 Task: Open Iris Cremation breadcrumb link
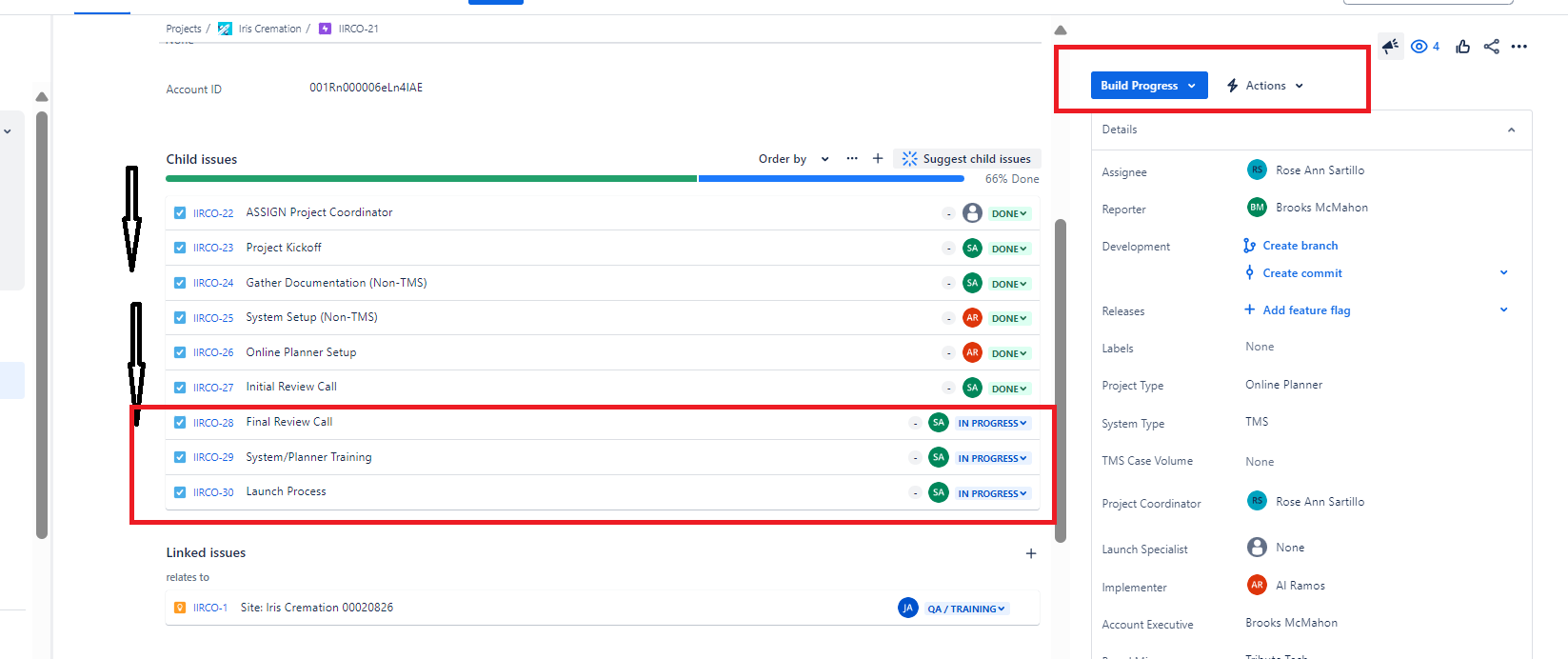(x=269, y=29)
